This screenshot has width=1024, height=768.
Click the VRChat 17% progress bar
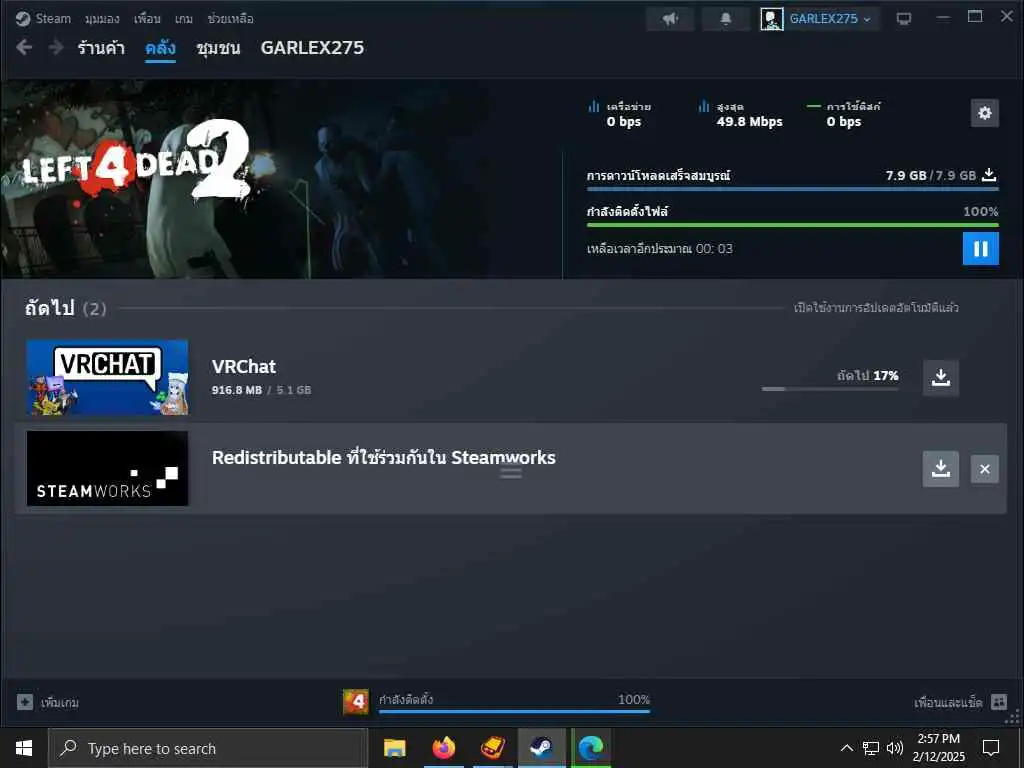pyautogui.click(x=829, y=389)
